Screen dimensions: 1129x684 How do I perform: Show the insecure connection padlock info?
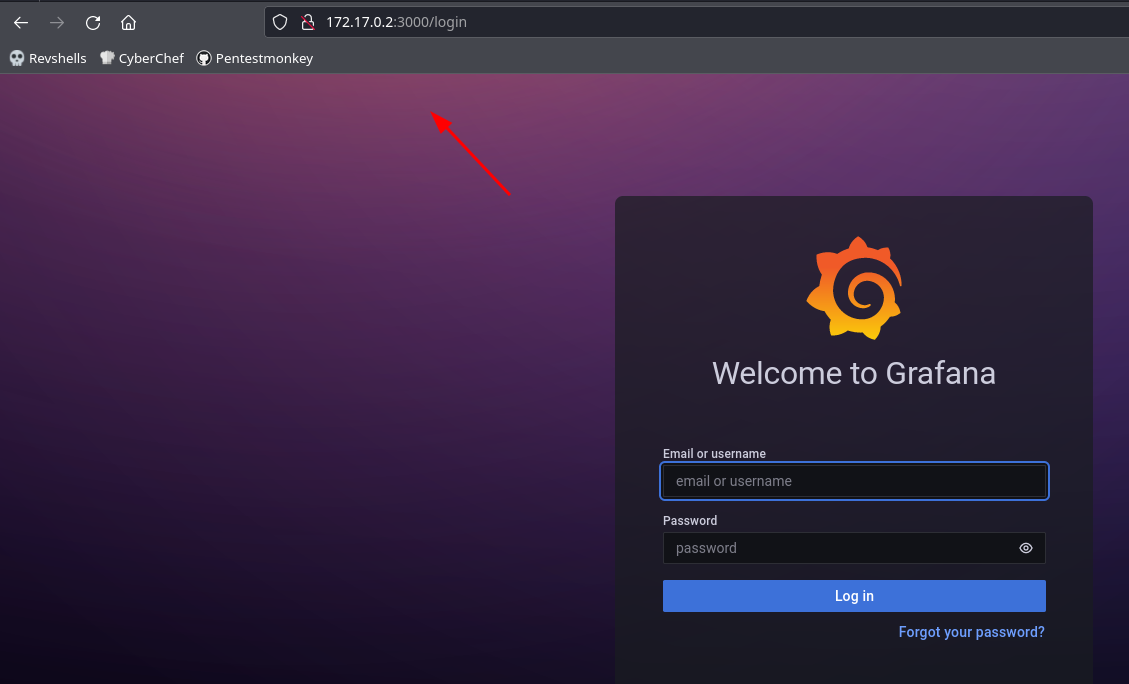[x=307, y=22]
